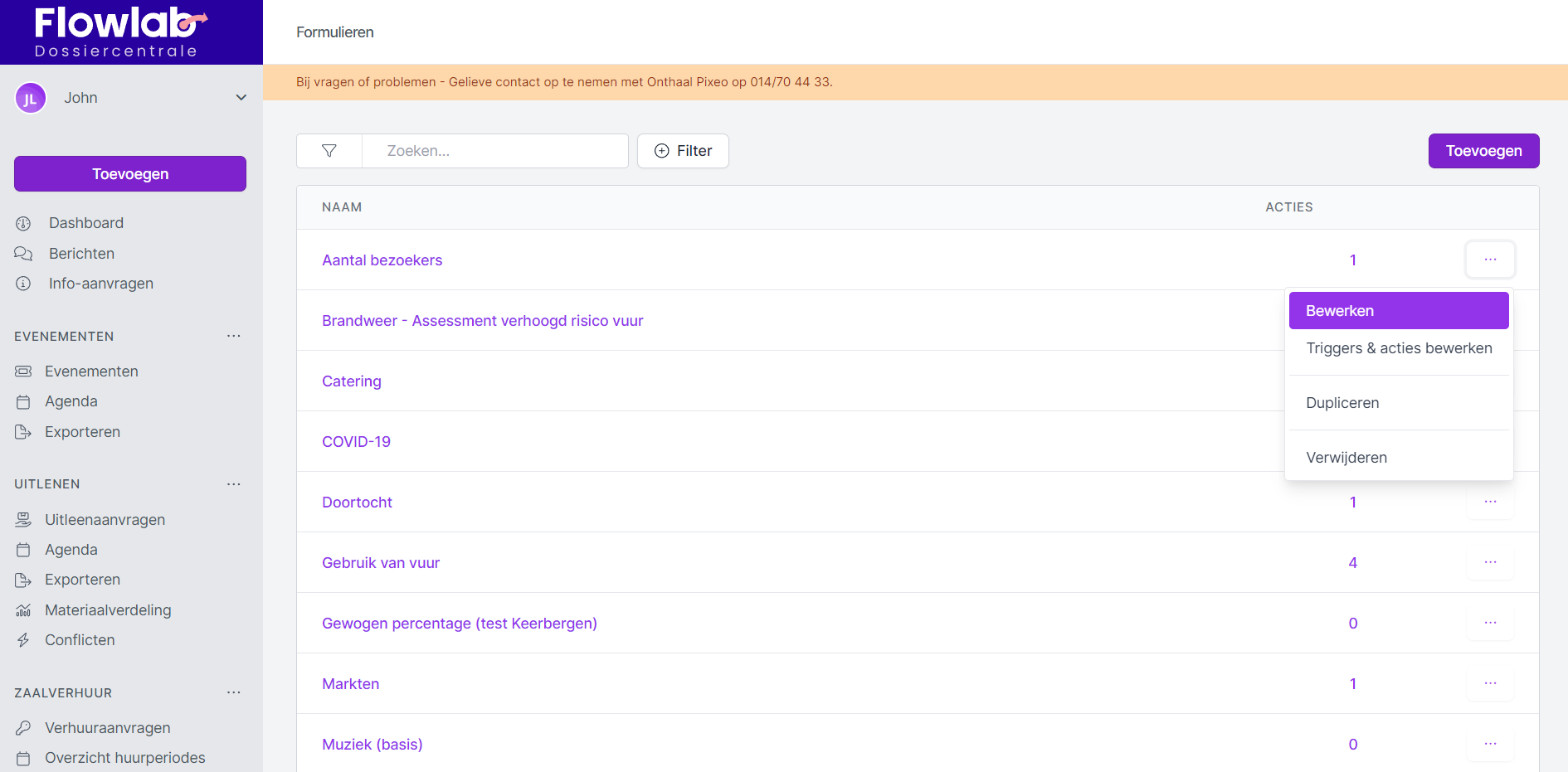The image size is (1568, 772).
Task: Open the Evenementen section options menu
Action: coord(234,337)
